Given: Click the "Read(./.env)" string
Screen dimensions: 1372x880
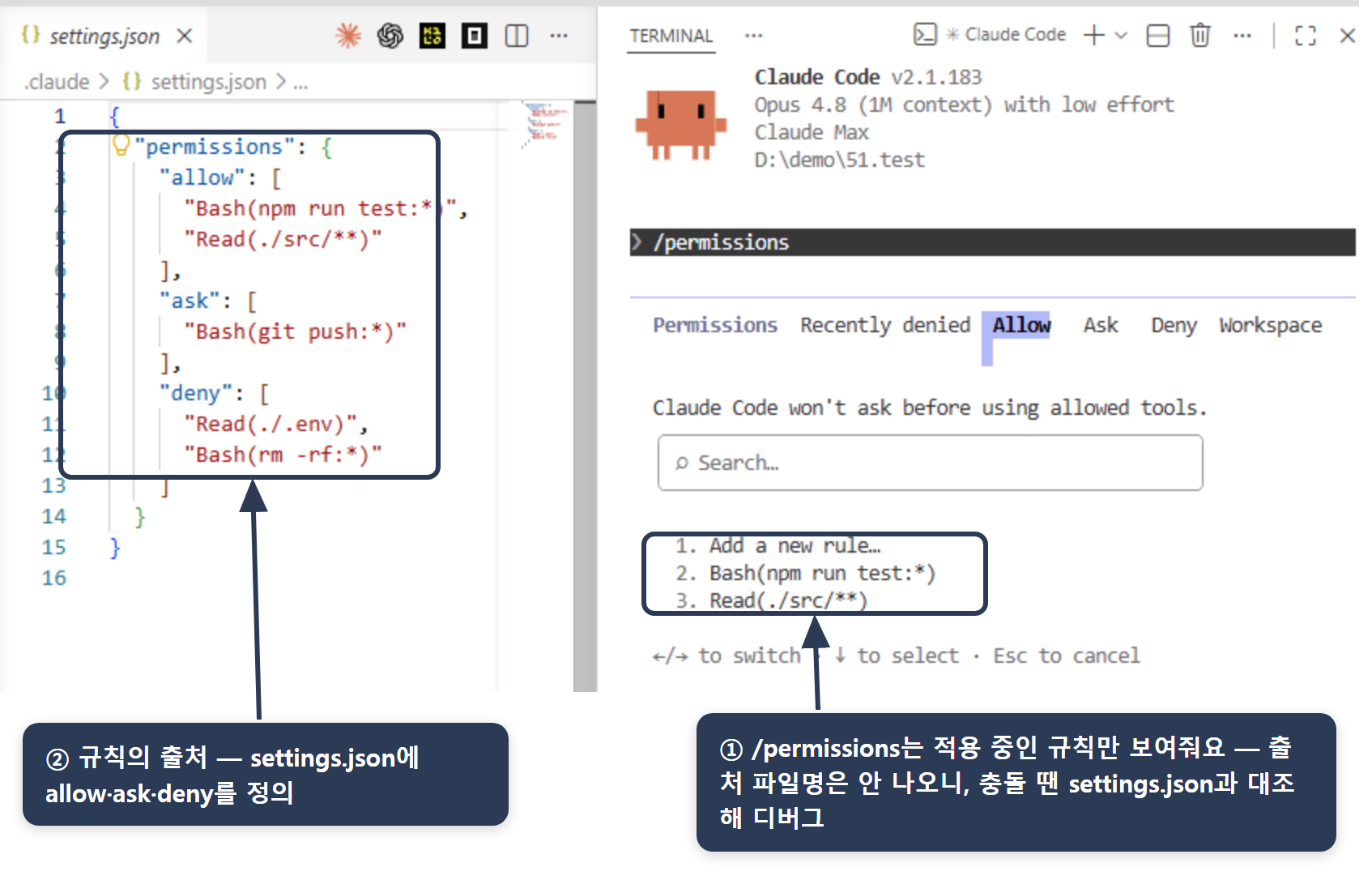Looking at the screenshot, I should [271, 424].
